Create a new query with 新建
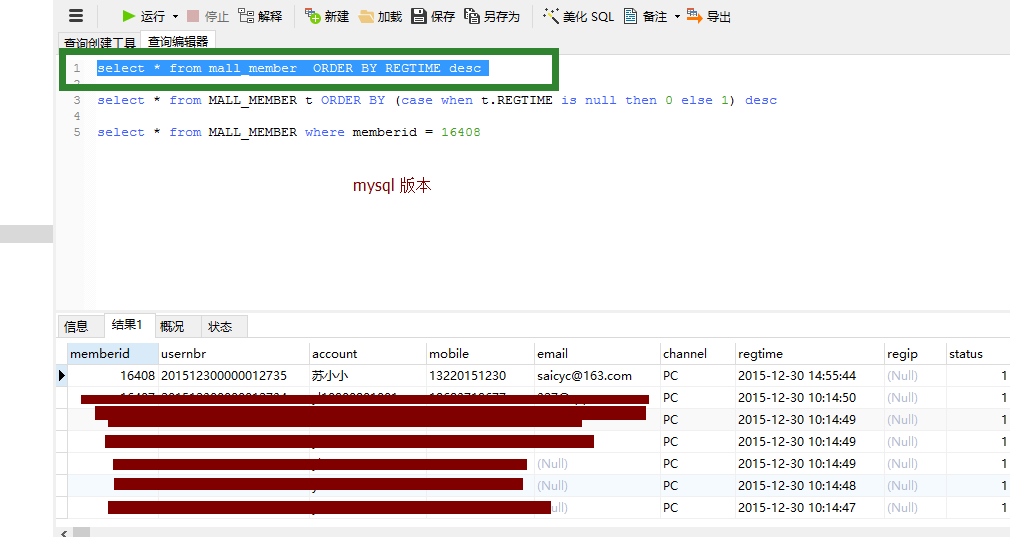The width and height of the screenshot is (1010, 537). [327, 16]
